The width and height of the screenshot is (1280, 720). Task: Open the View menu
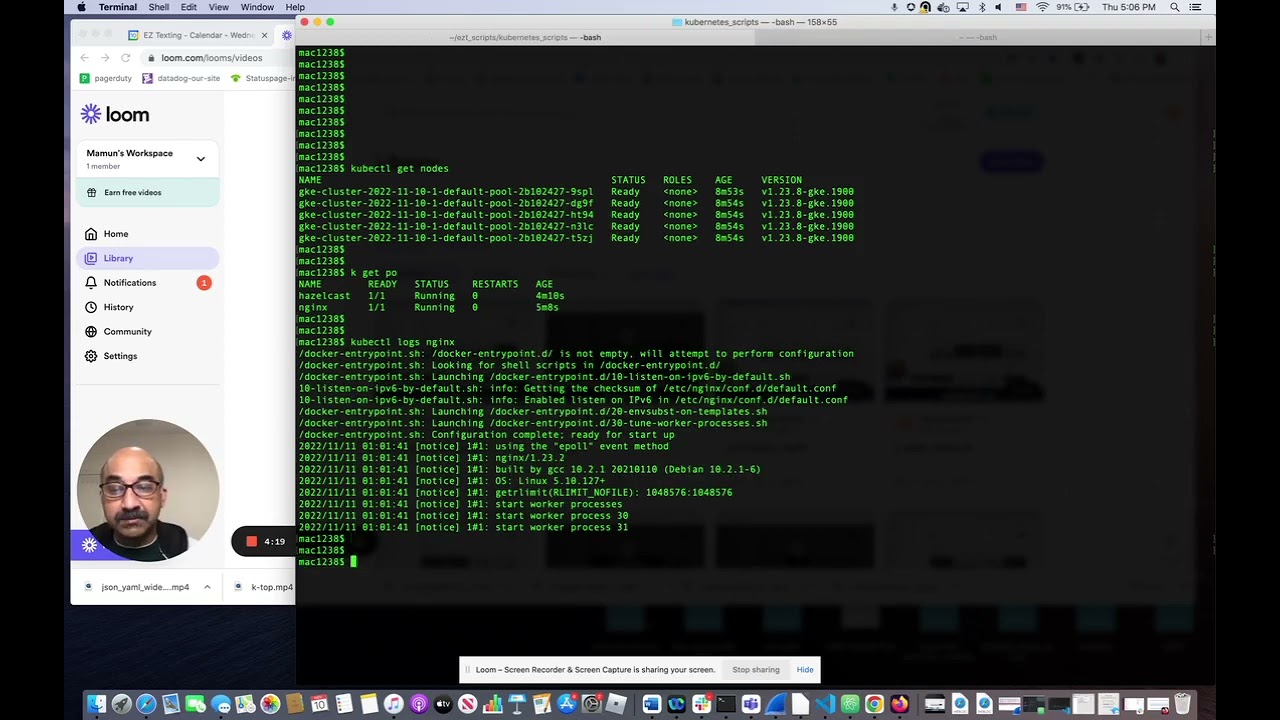coord(218,7)
